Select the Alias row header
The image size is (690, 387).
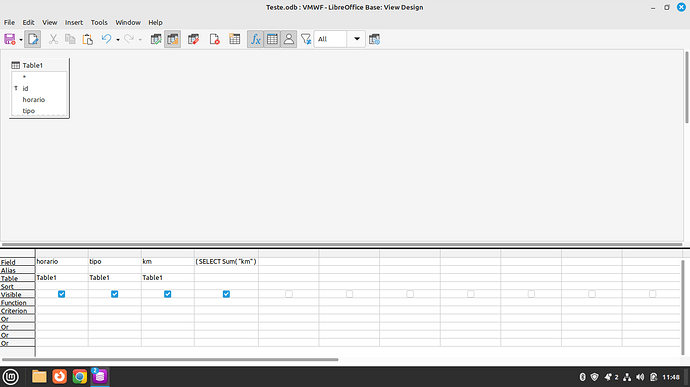(x=18, y=270)
